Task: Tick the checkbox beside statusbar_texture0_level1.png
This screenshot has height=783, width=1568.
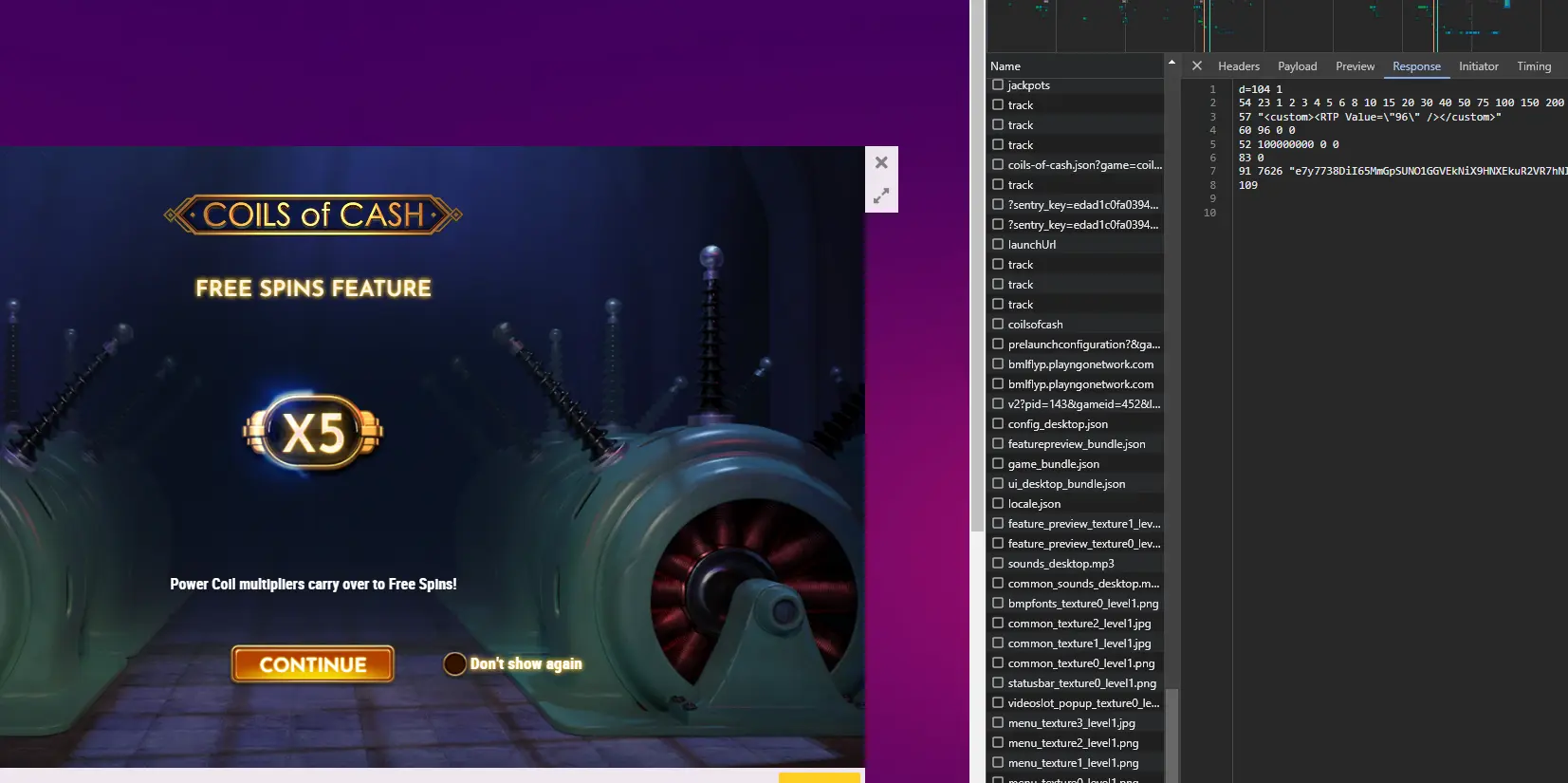Action: [998, 682]
